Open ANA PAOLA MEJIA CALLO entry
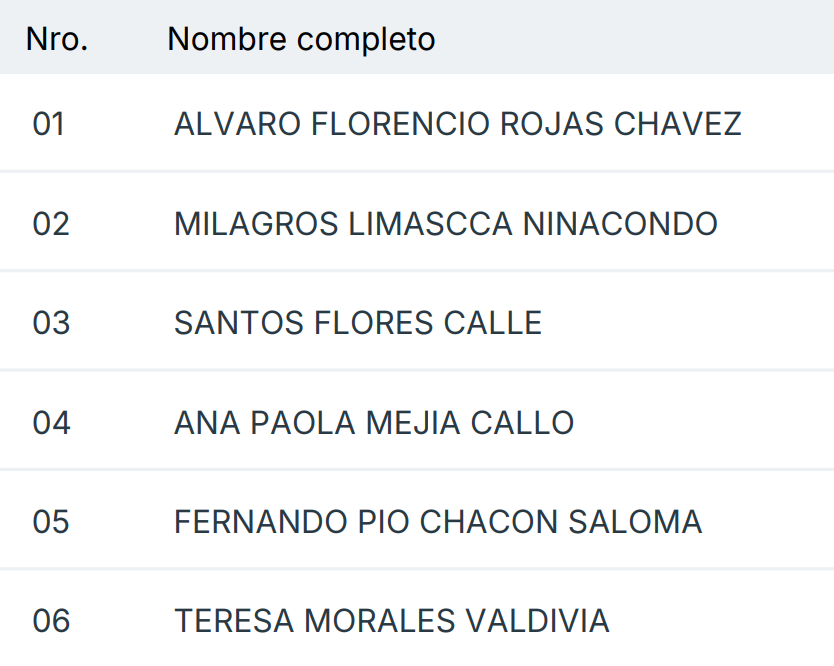 click(x=373, y=422)
